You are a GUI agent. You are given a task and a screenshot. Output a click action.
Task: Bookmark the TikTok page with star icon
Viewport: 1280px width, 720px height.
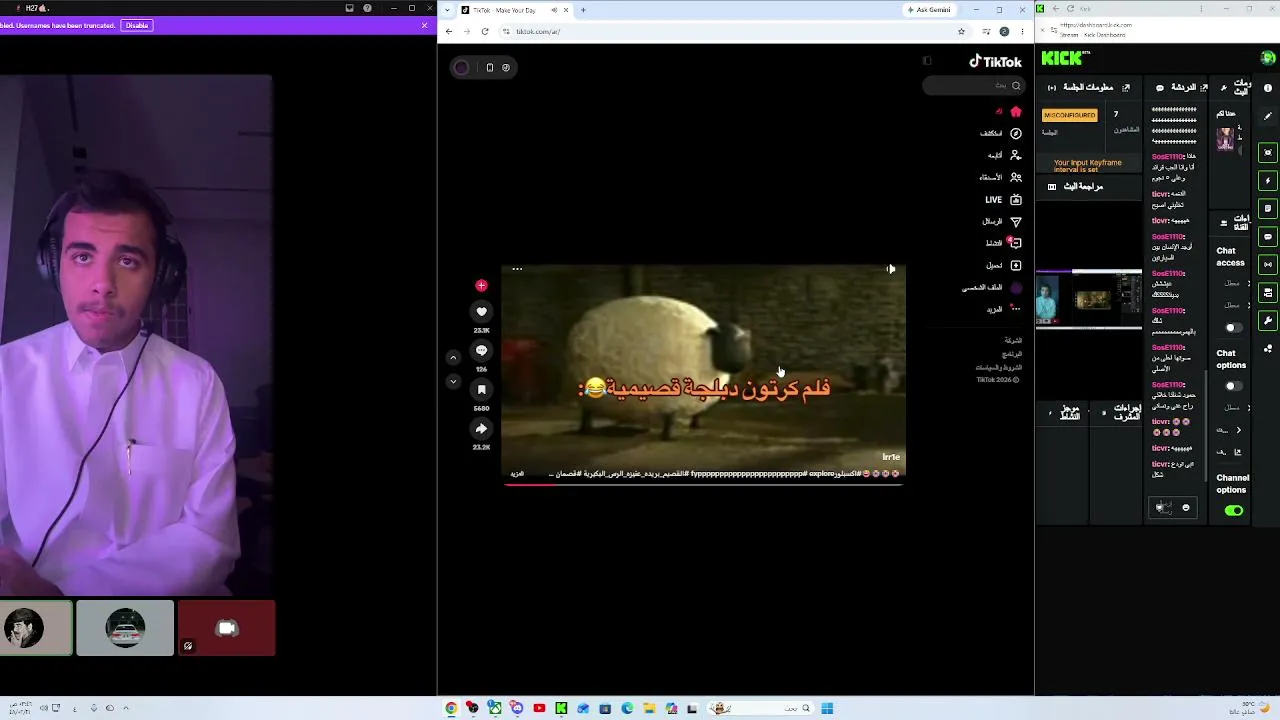[961, 31]
